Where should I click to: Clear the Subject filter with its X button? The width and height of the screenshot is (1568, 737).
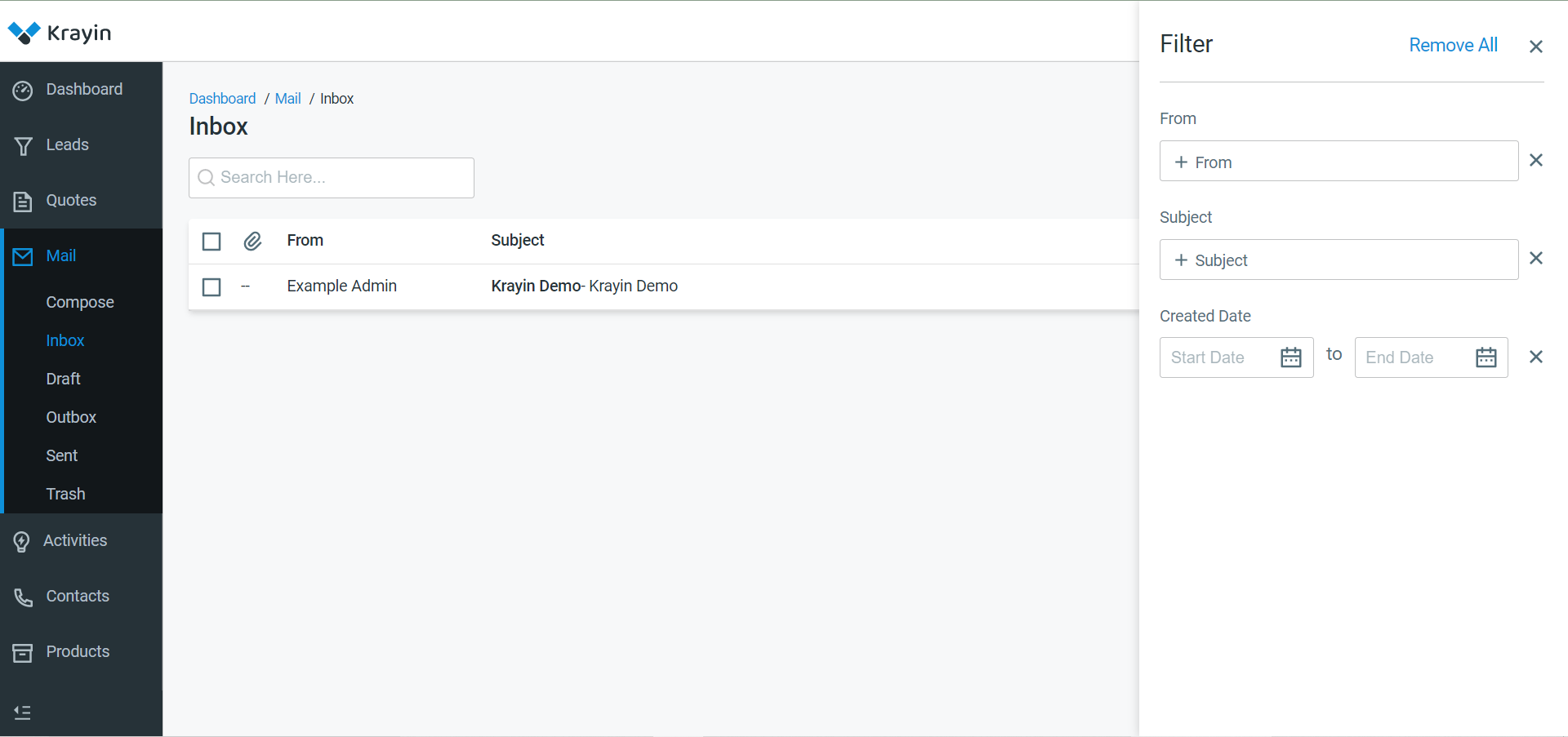(1536, 258)
